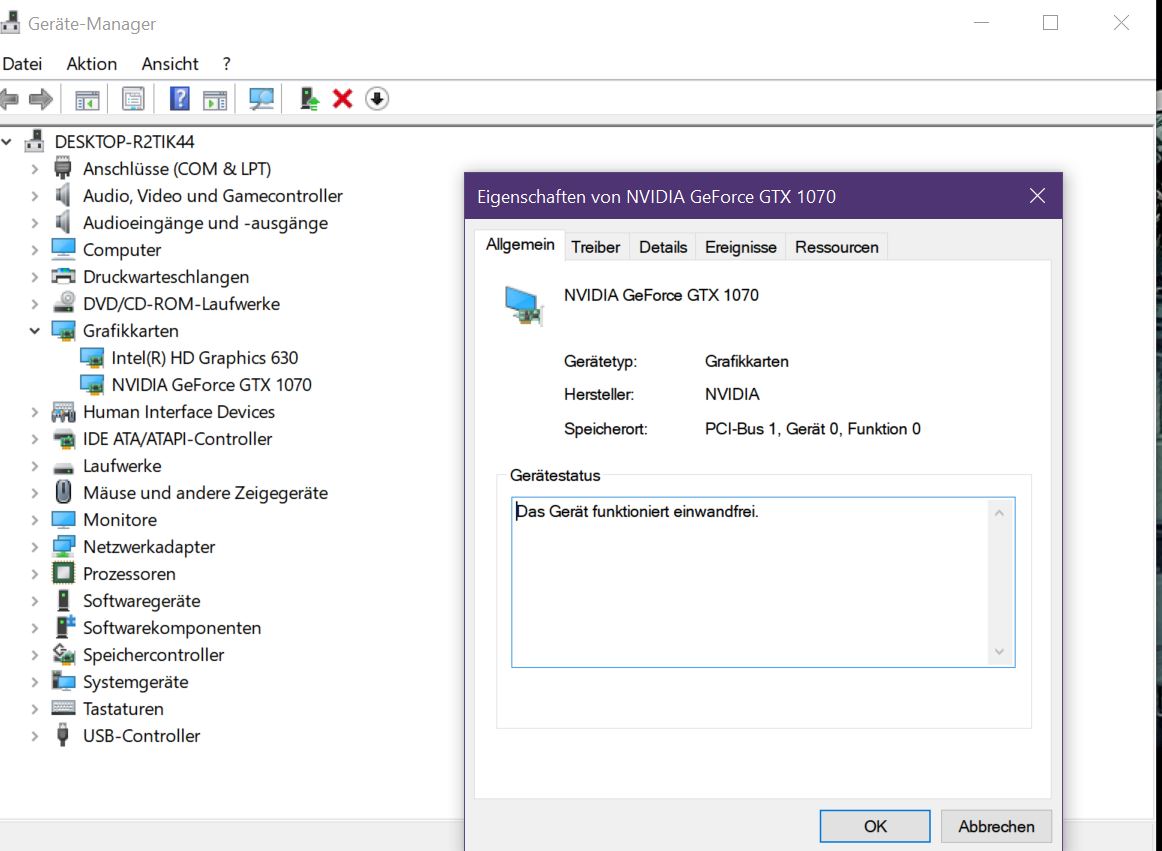1162x851 pixels.
Task: Expand the Softwaregeräte category
Action: [x=35, y=600]
